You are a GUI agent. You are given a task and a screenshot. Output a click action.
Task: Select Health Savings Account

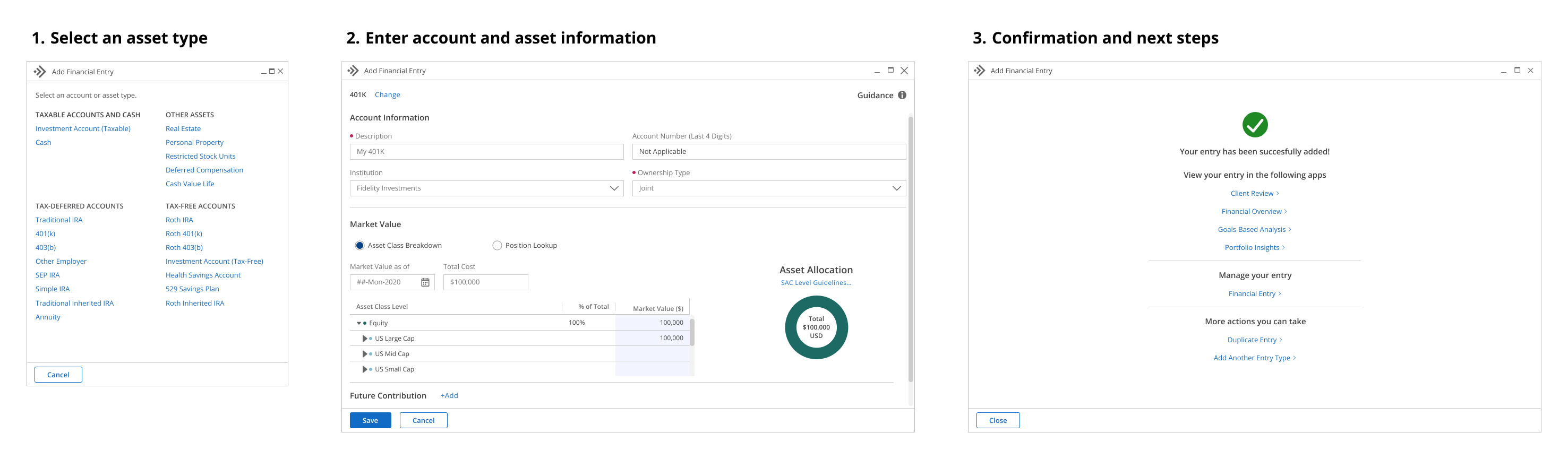point(203,275)
